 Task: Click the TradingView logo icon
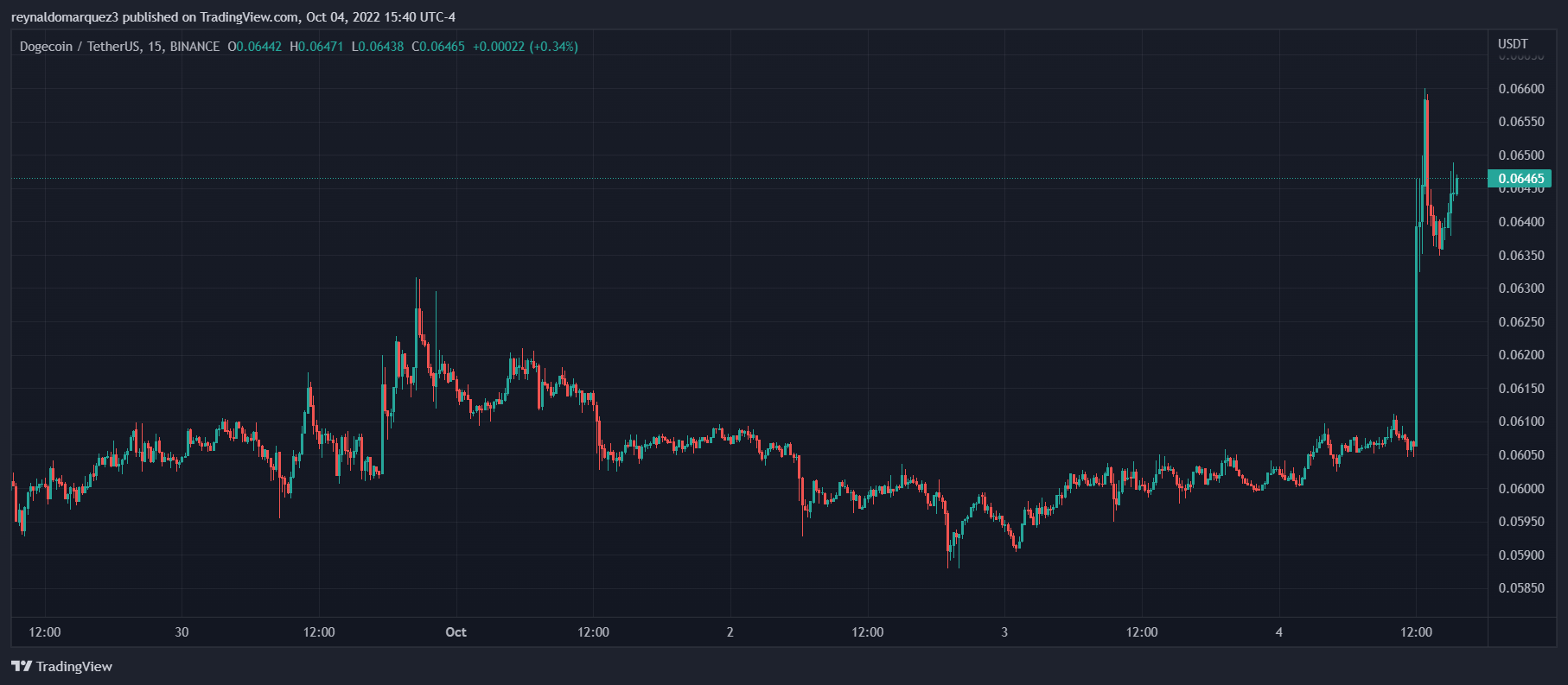[22, 666]
